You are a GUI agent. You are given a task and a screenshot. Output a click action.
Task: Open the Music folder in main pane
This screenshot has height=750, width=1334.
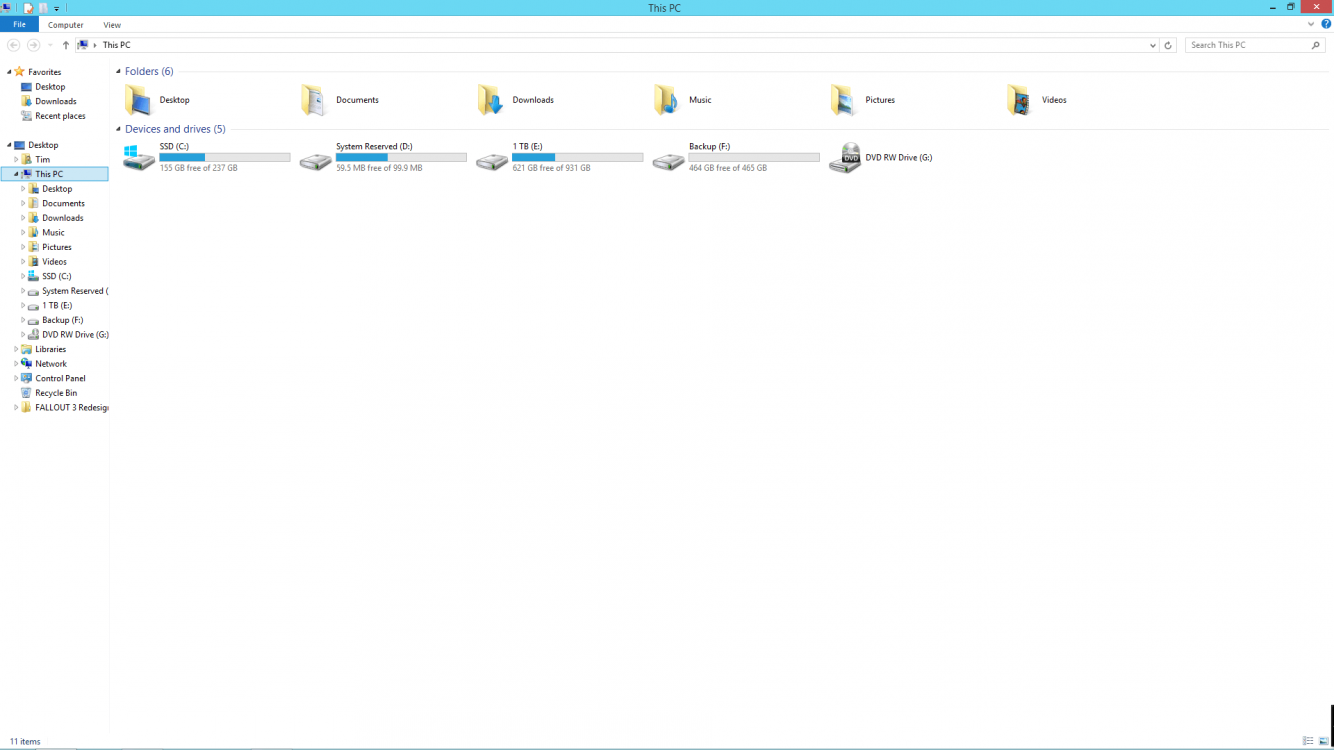pos(683,100)
